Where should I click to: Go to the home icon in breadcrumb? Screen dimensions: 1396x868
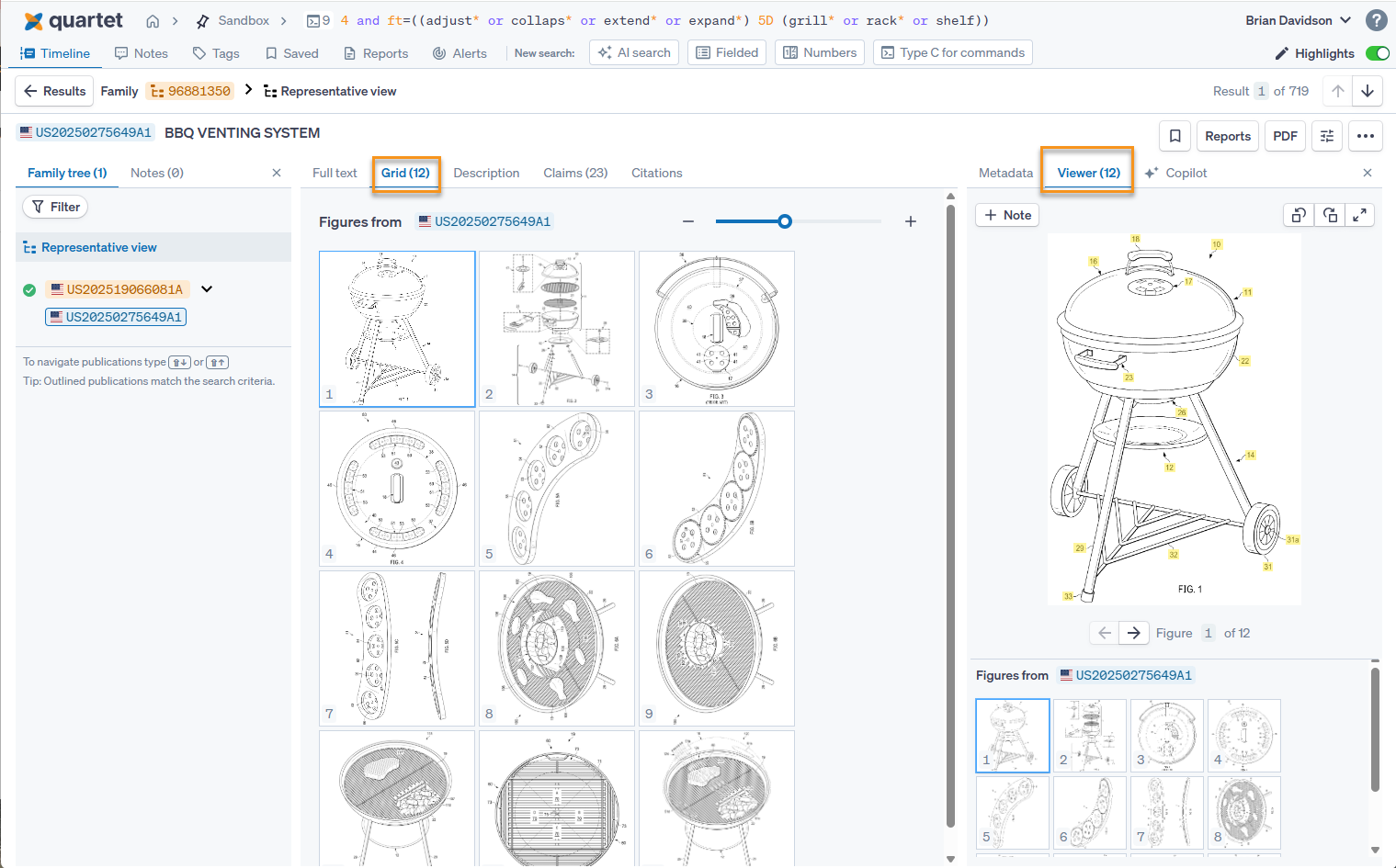pos(153,20)
